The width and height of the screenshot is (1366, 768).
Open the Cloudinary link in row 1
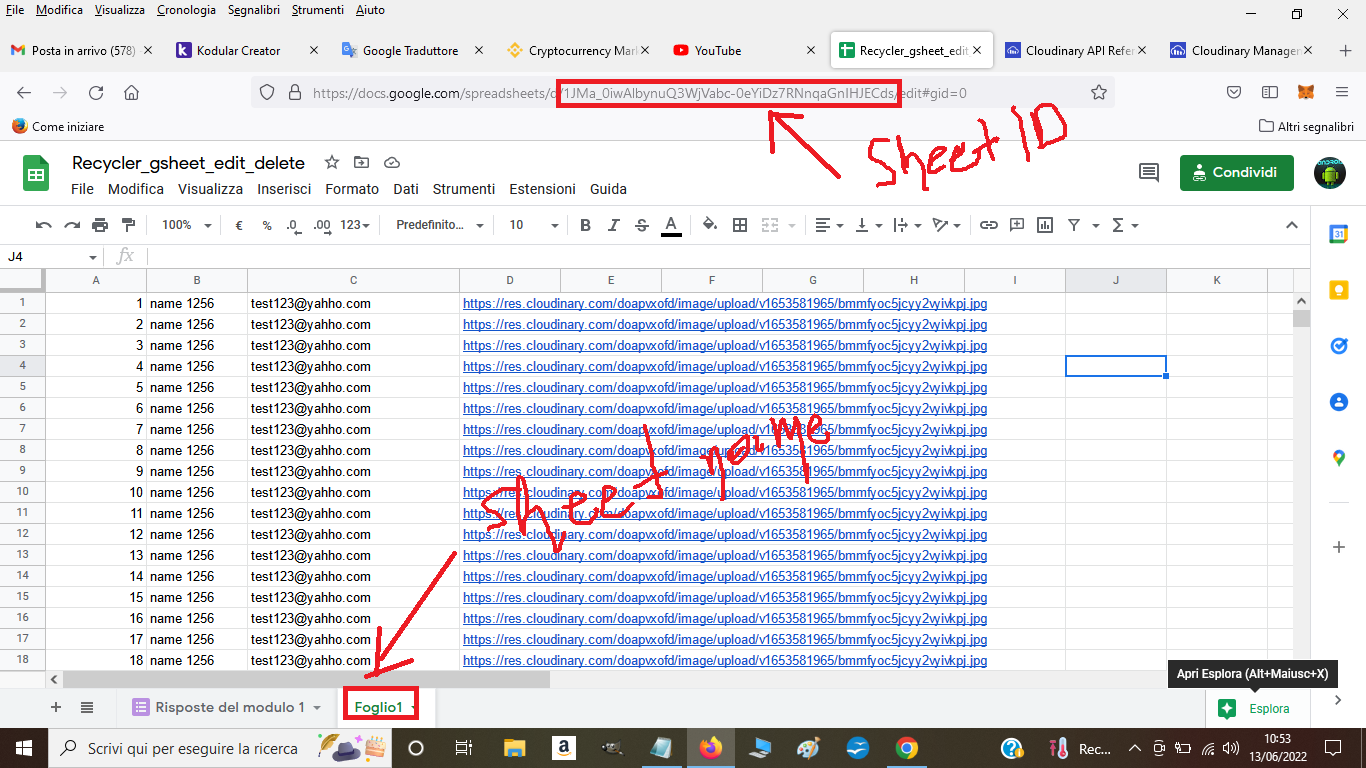[x=724, y=303]
